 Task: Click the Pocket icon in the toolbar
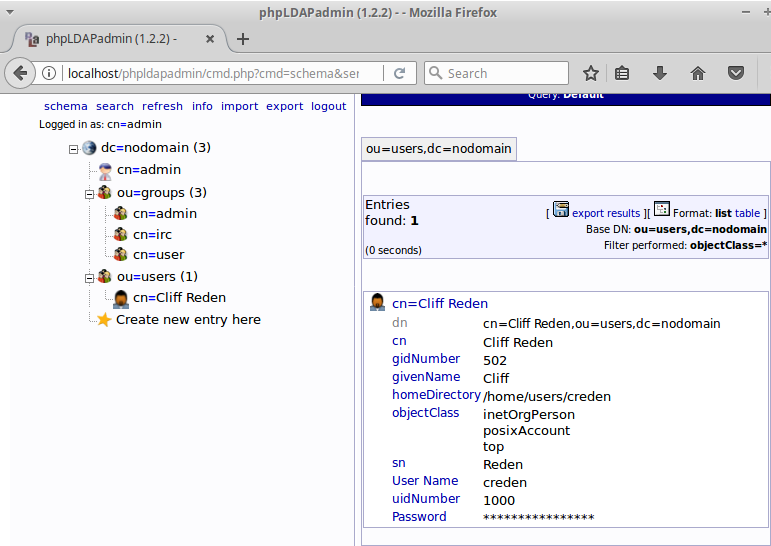736,73
